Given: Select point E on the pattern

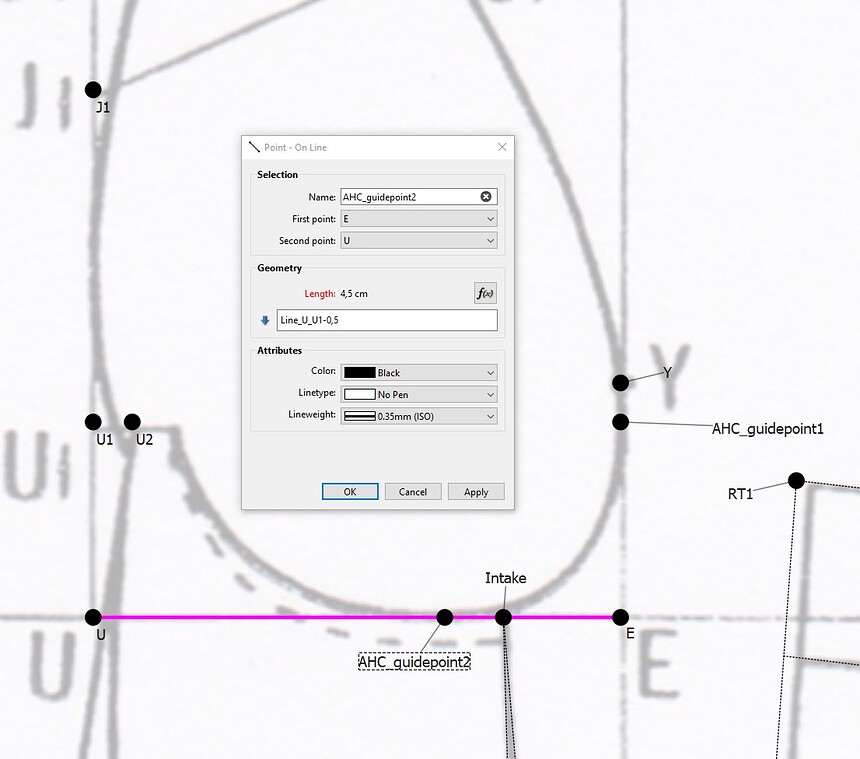Looking at the screenshot, I should click(620, 617).
